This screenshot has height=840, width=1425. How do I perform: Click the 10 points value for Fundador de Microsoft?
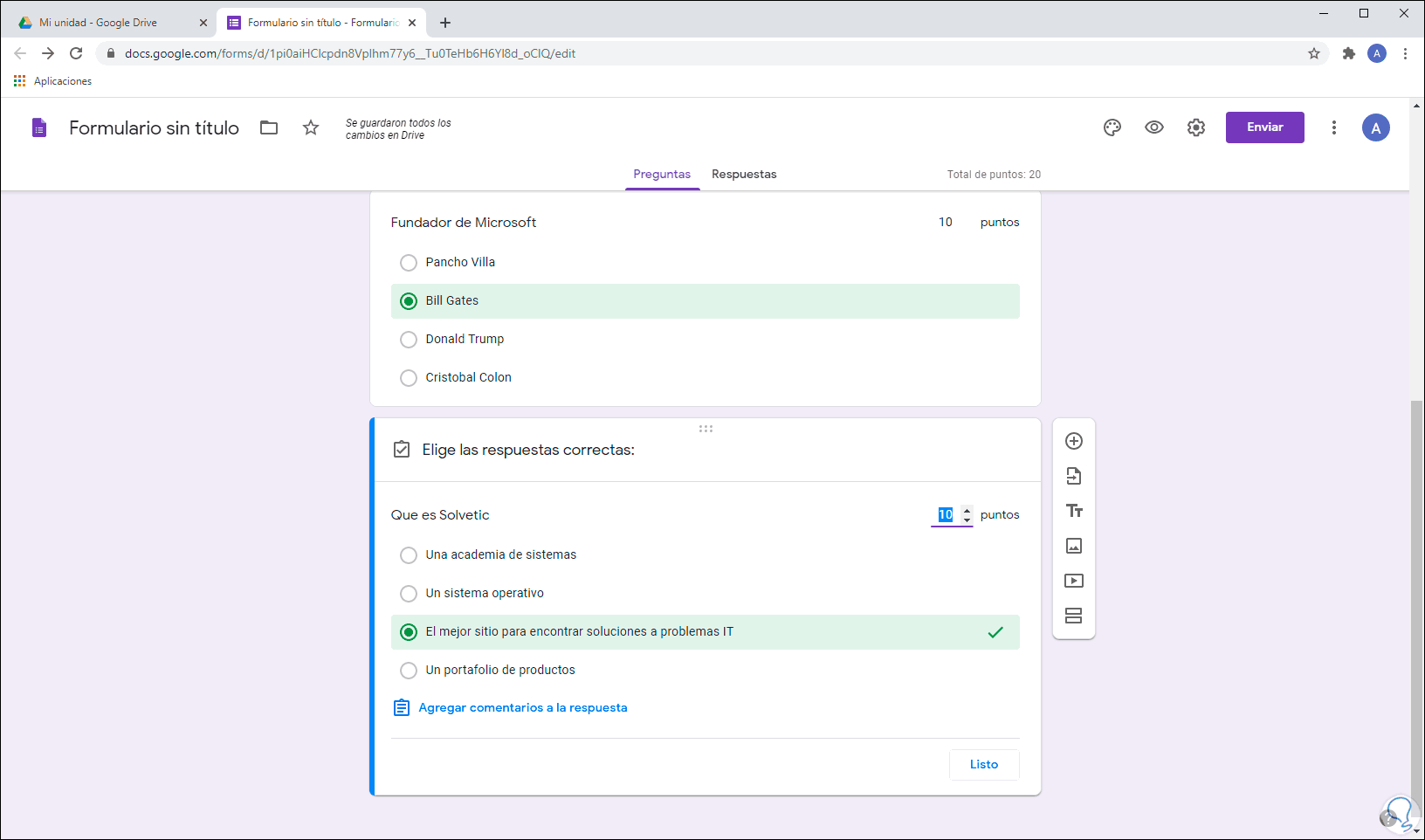click(946, 222)
